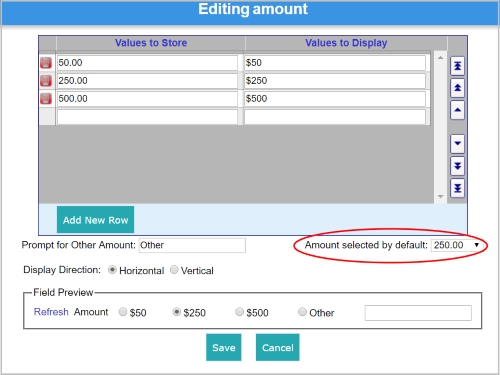Click the Refresh link in Field Preview

click(51, 312)
